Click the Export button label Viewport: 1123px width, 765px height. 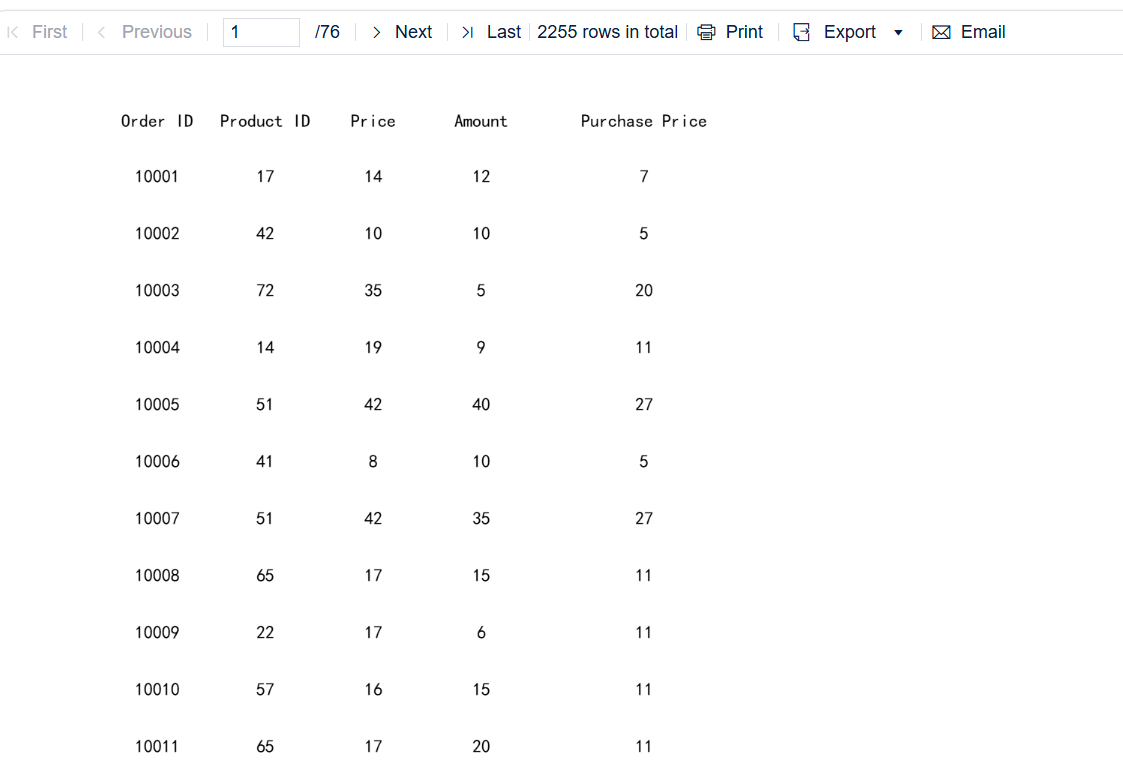tap(849, 32)
